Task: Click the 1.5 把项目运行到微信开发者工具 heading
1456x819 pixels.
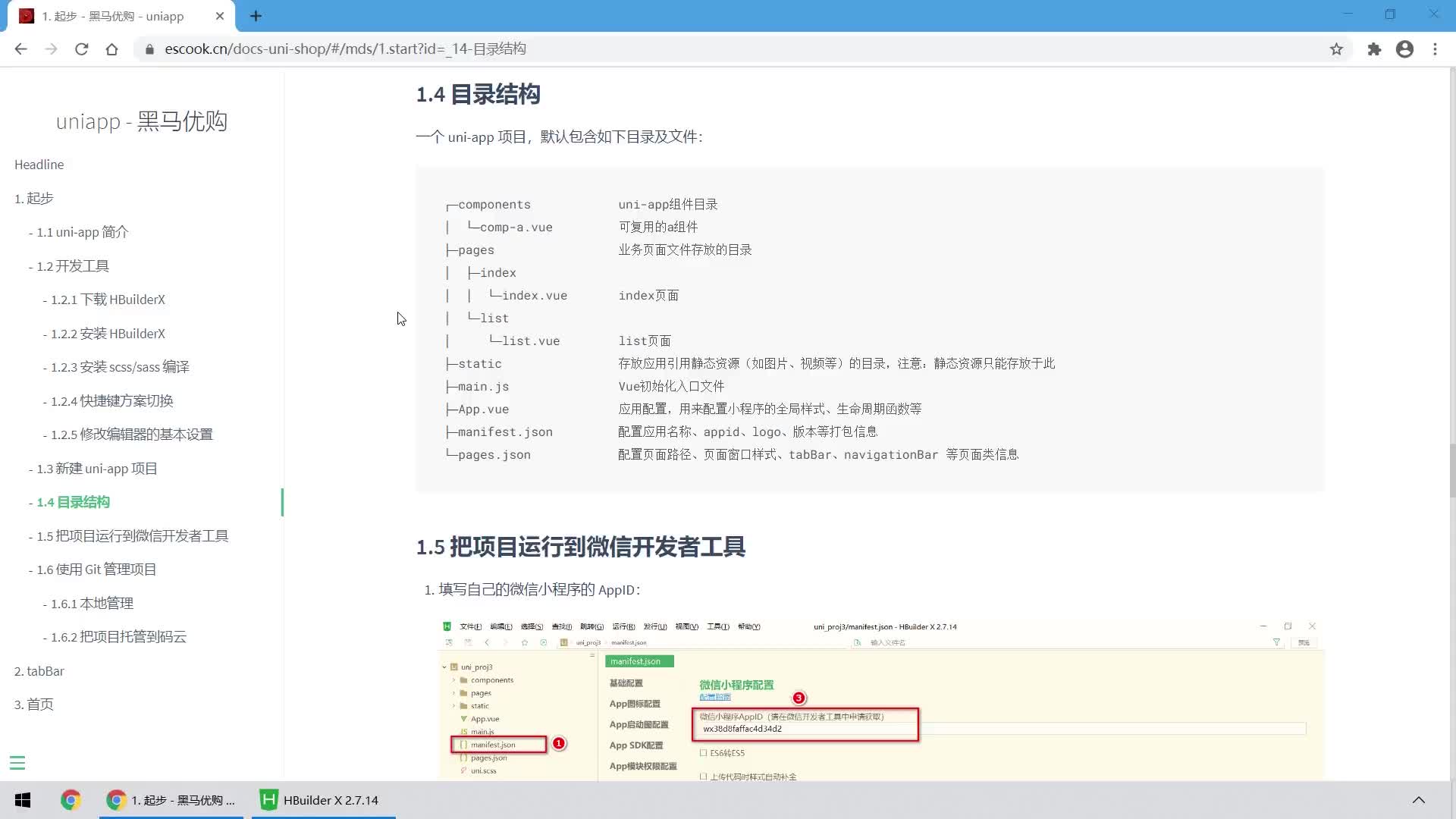Action: [580, 547]
